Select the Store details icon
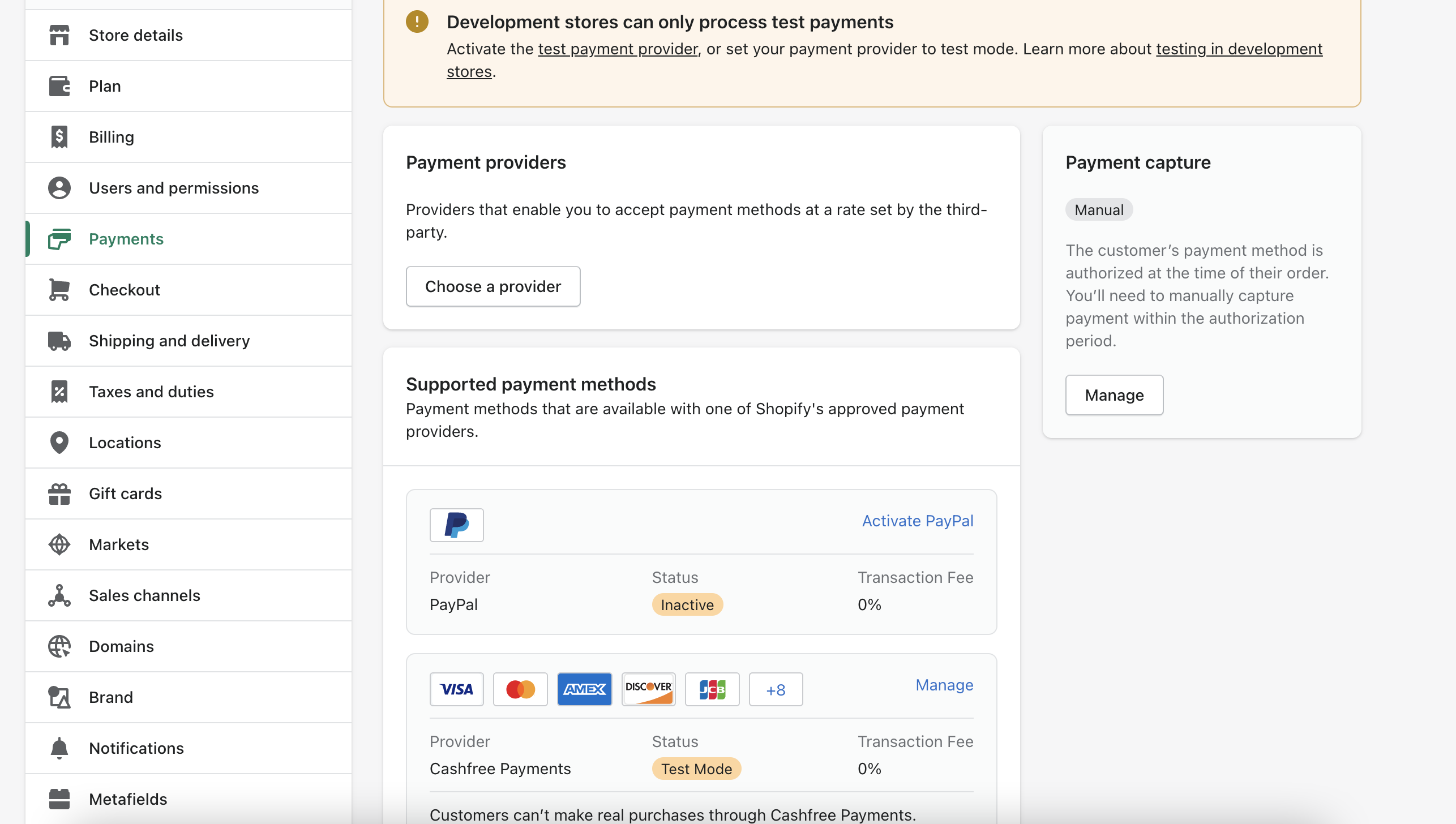Viewport: 1456px width, 824px height. 59,35
